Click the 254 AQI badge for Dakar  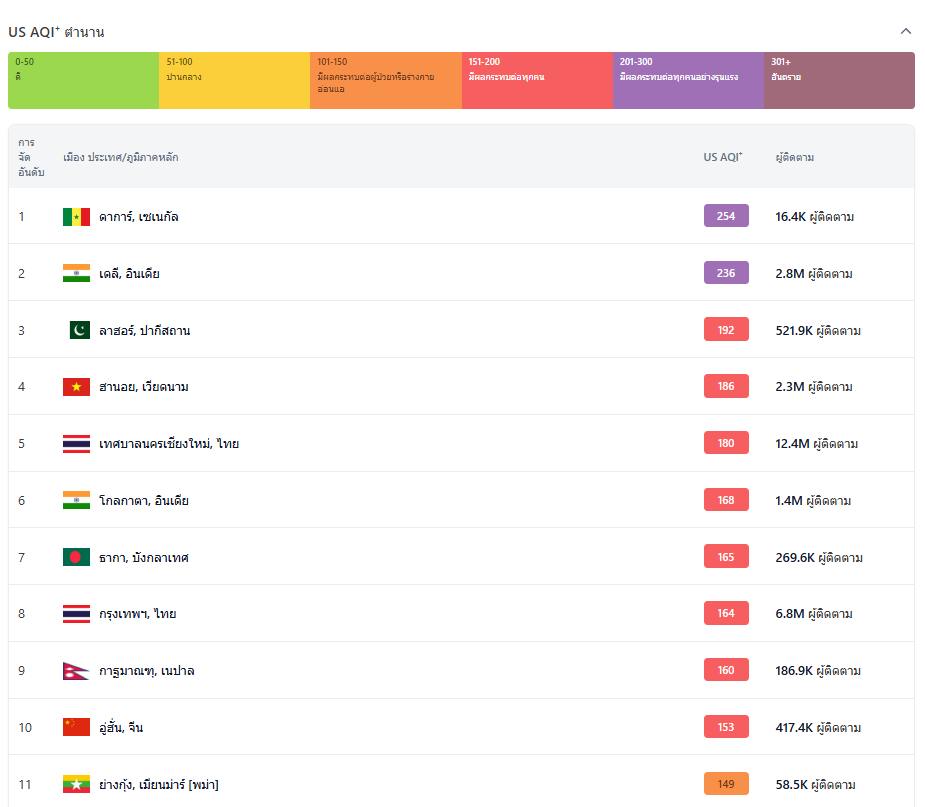click(726, 216)
